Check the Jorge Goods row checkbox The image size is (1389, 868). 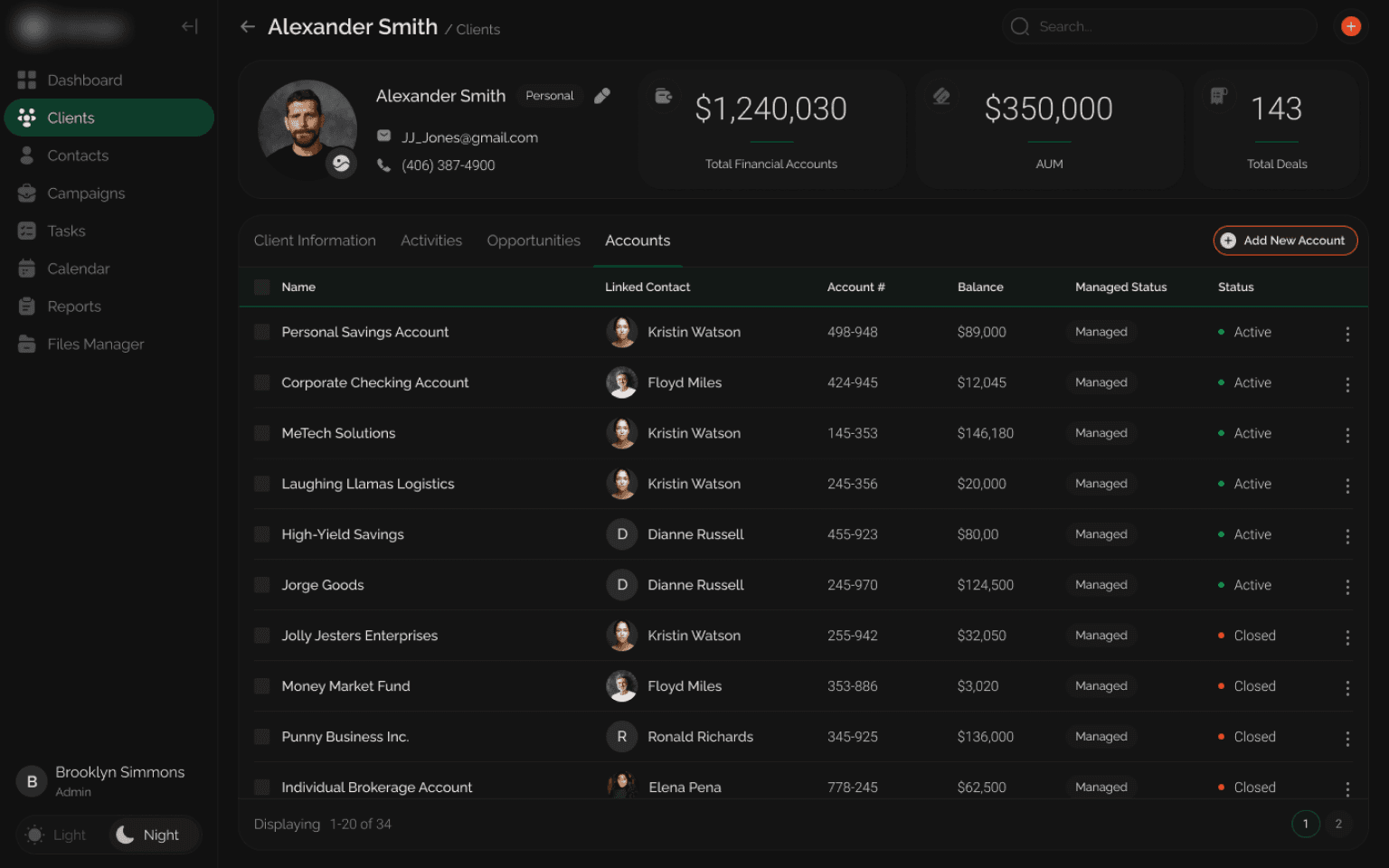click(x=262, y=585)
